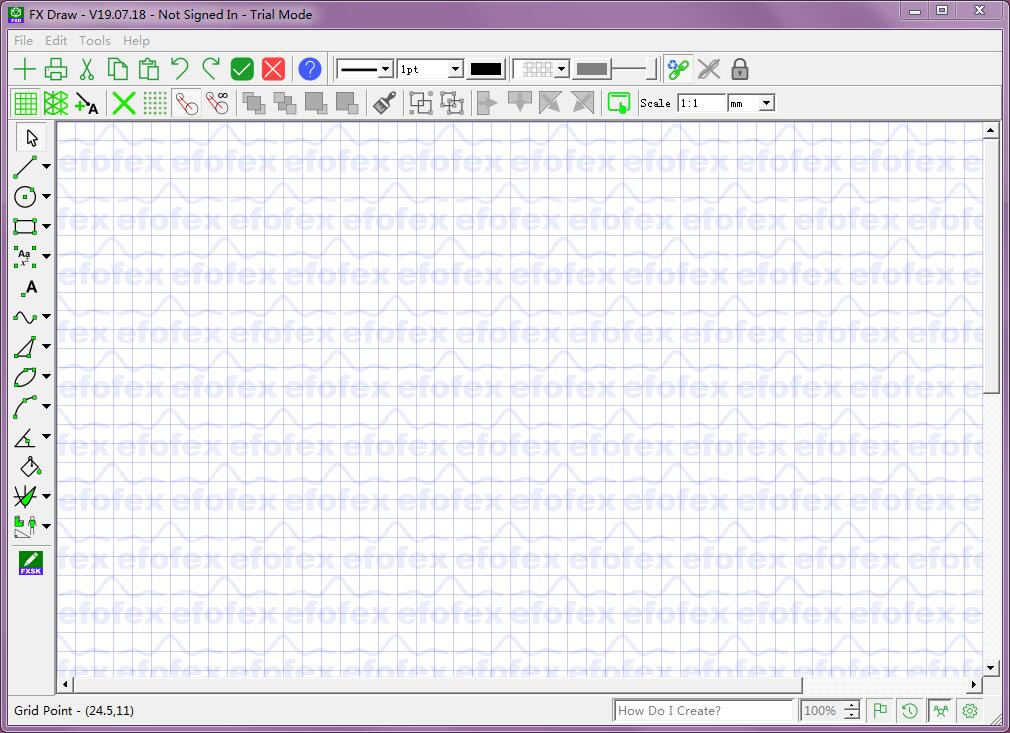The image size is (1010, 733).
Task: Select the angle marker tool
Action: coord(25,437)
